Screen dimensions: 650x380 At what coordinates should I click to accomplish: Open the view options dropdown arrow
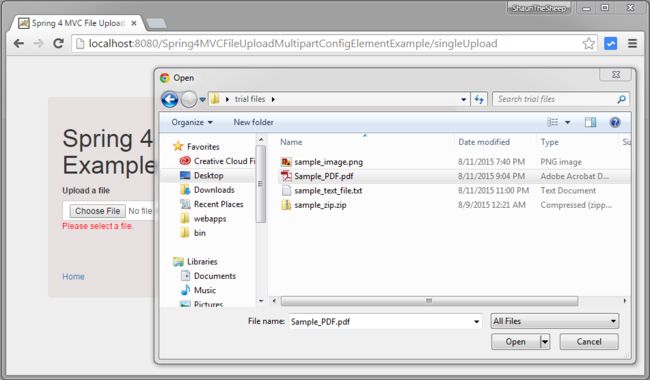[568, 122]
